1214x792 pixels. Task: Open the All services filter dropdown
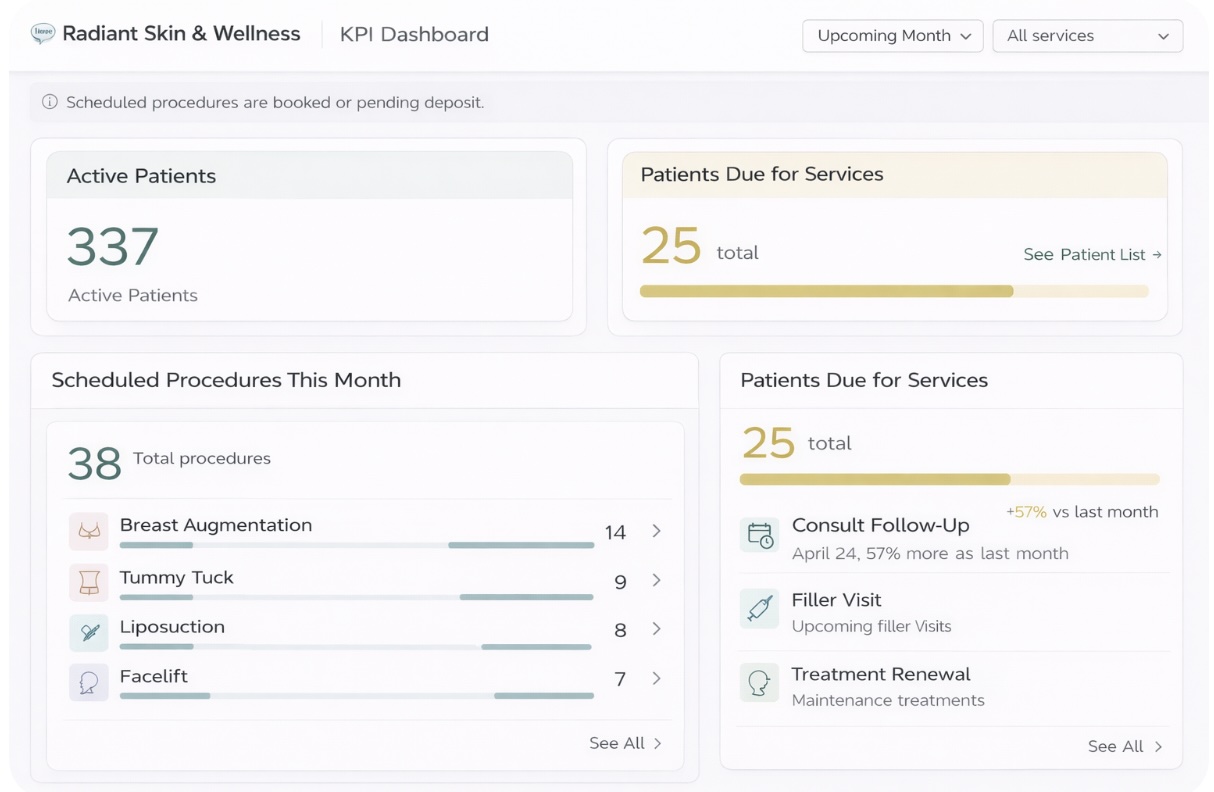coord(1086,35)
